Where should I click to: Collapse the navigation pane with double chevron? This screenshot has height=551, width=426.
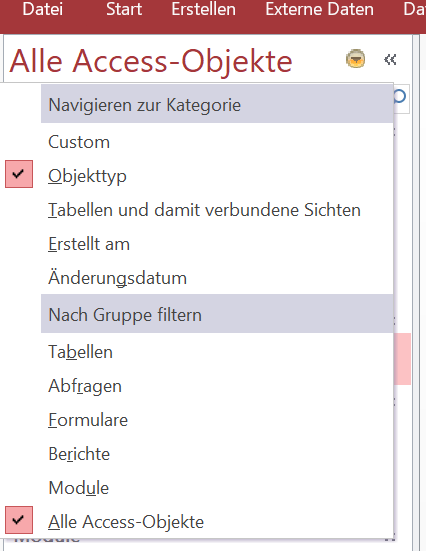point(390,59)
